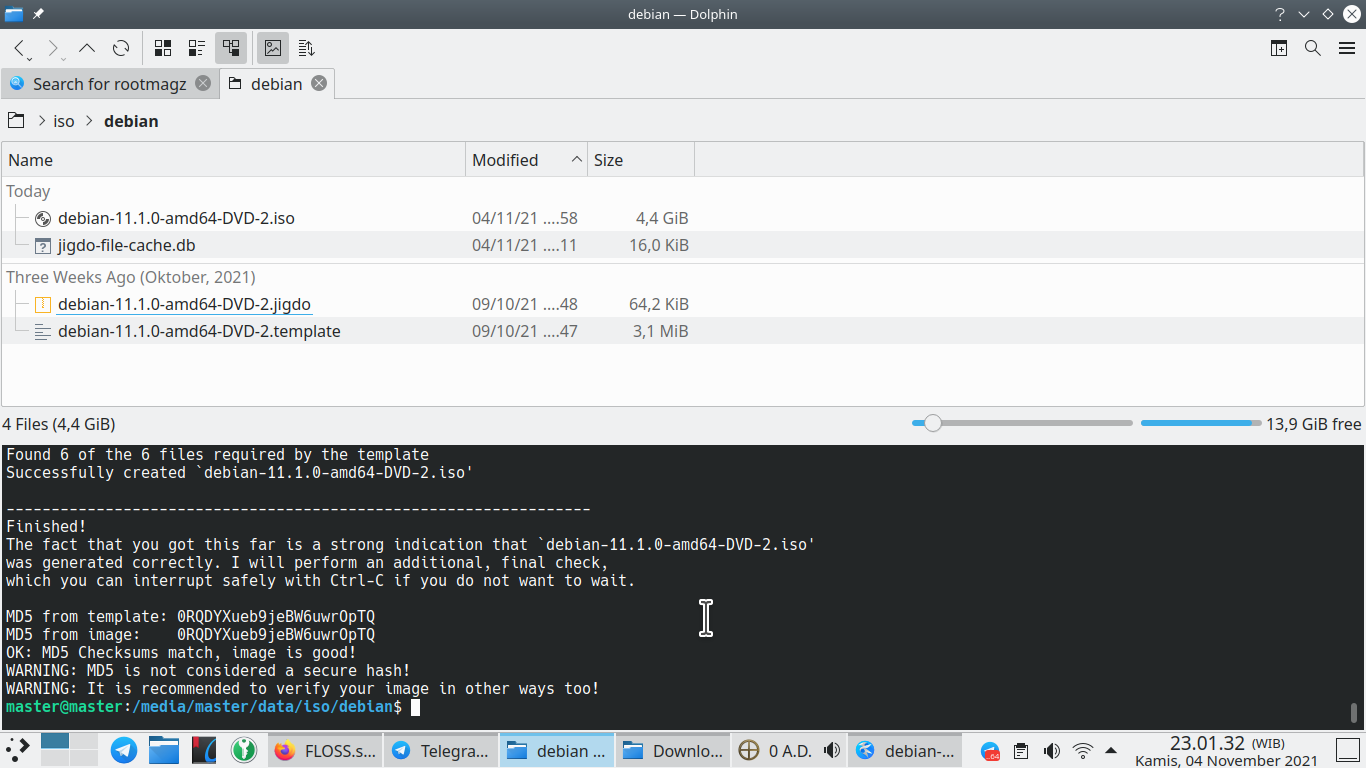Viewport: 1366px width, 768px height.
Task: Reload the current folder view
Action: pyautogui.click(x=121, y=48)
